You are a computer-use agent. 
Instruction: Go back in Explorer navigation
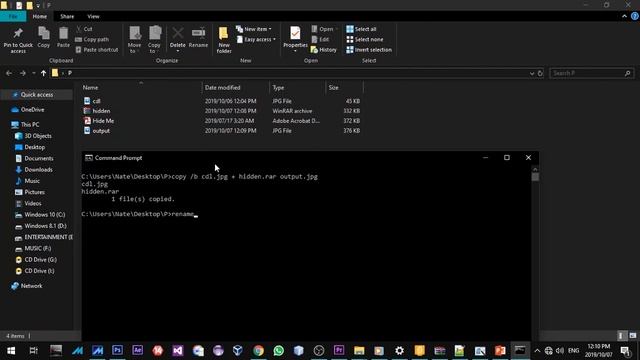(x=9, y=73)
